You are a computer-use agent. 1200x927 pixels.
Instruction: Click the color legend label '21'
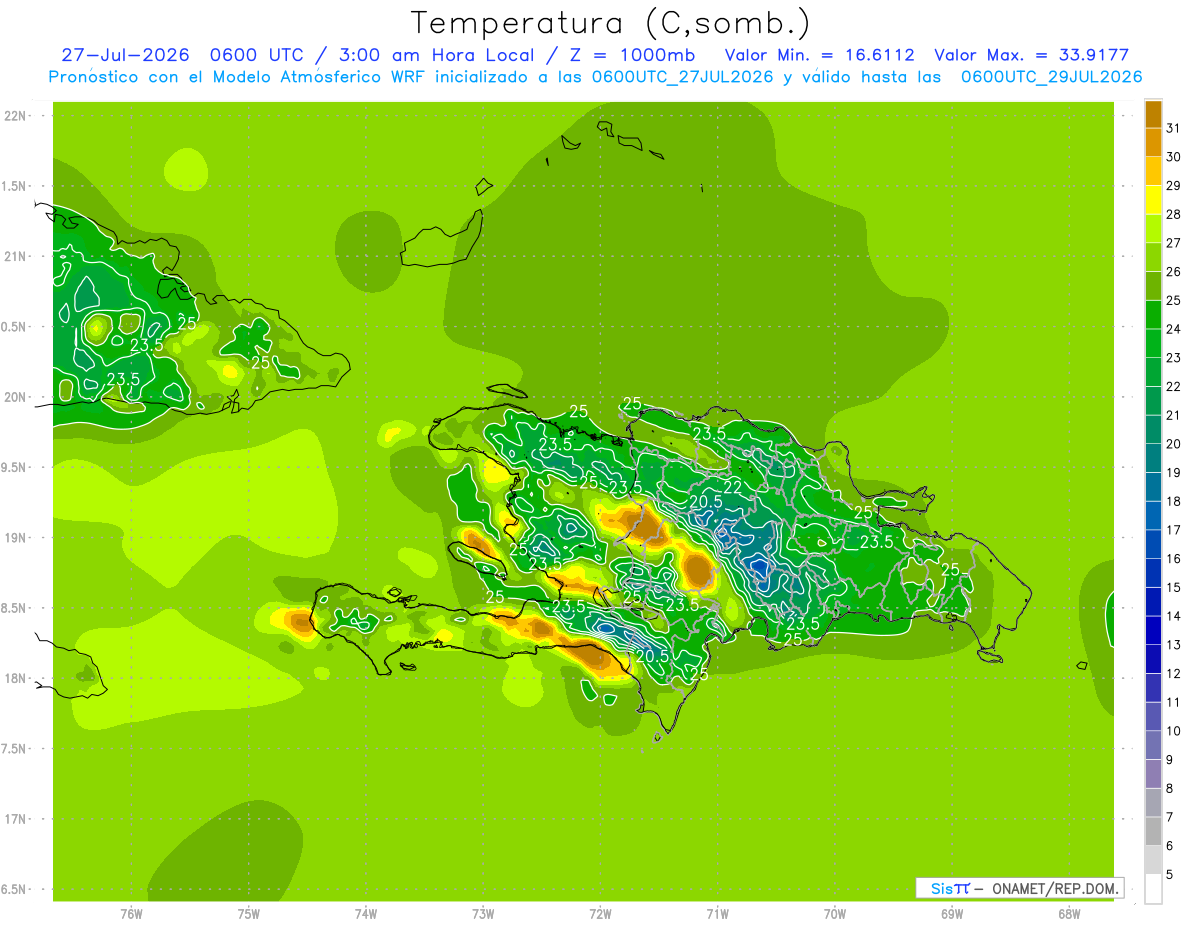click(x=1173, y=415)
